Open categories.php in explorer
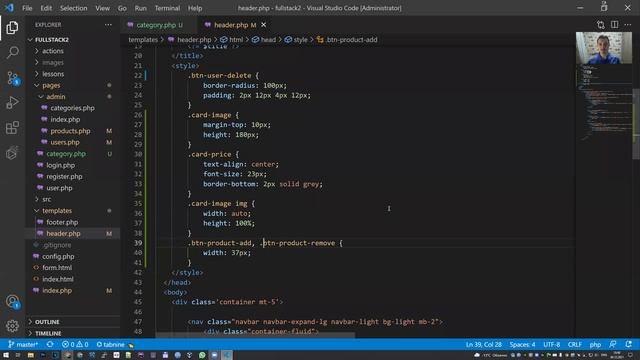The width and height of the screenshot is (640, 360). (73, 108)
